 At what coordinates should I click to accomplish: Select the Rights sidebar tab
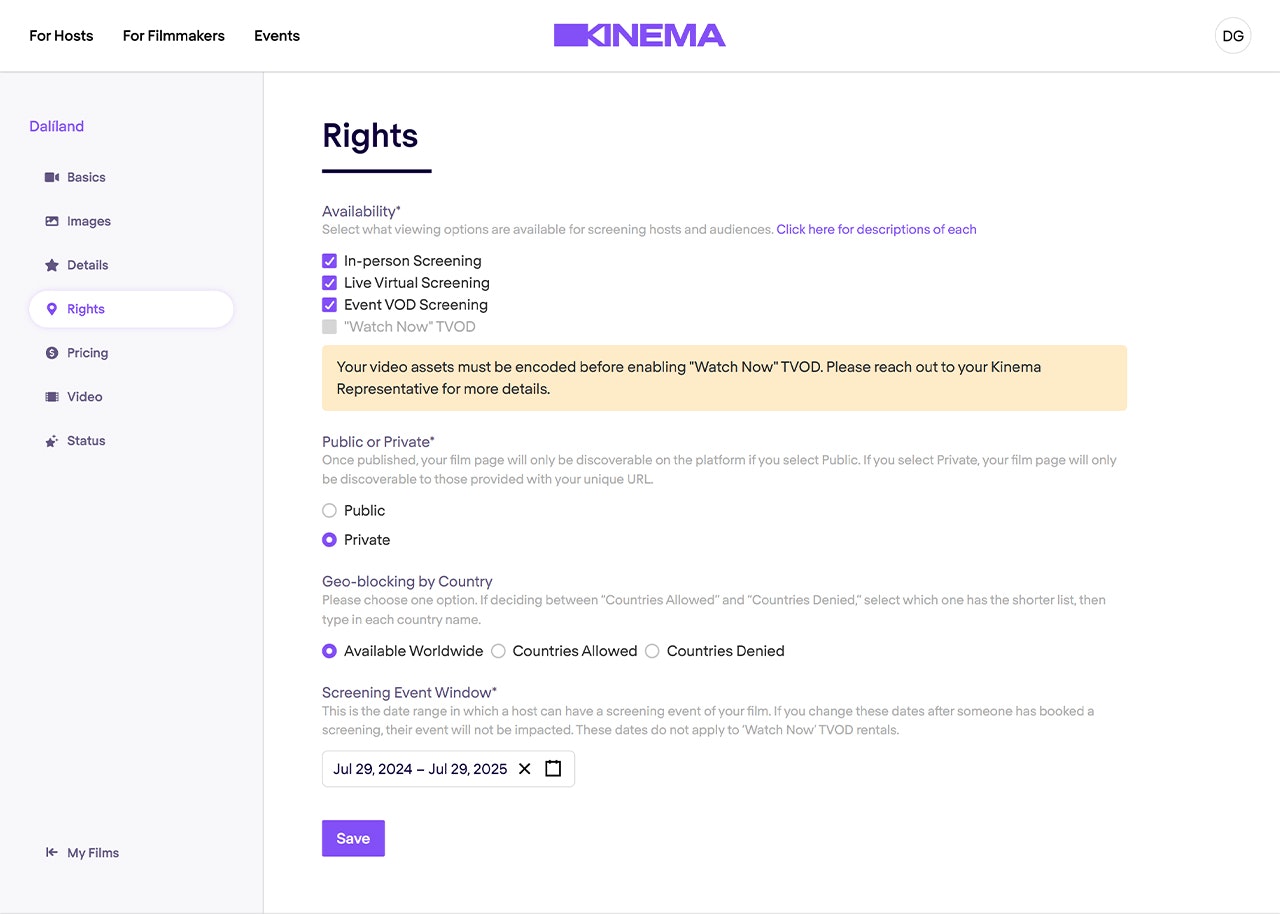click(131, 309)
